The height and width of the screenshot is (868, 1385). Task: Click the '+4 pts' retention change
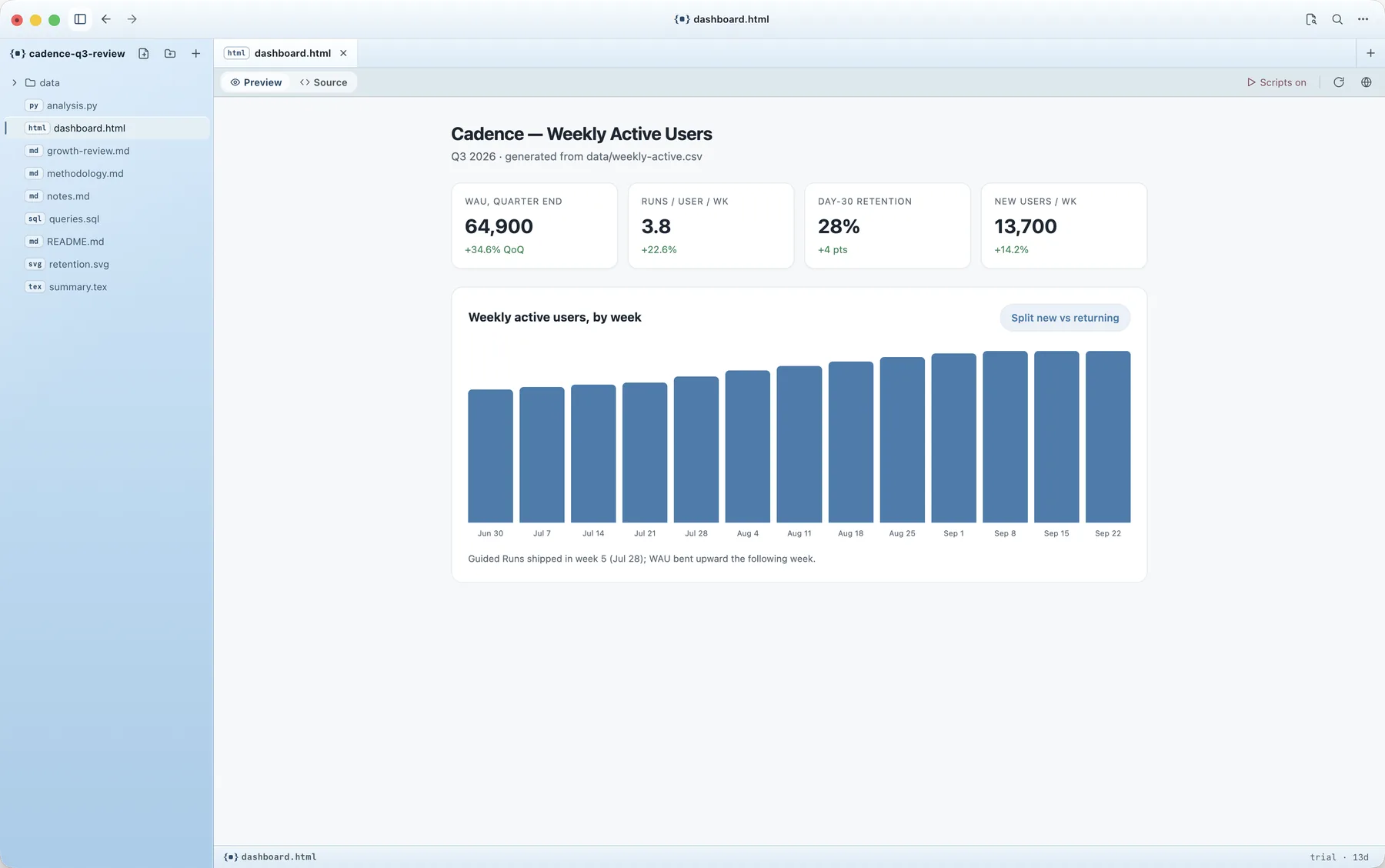click(x=833, y=250)
